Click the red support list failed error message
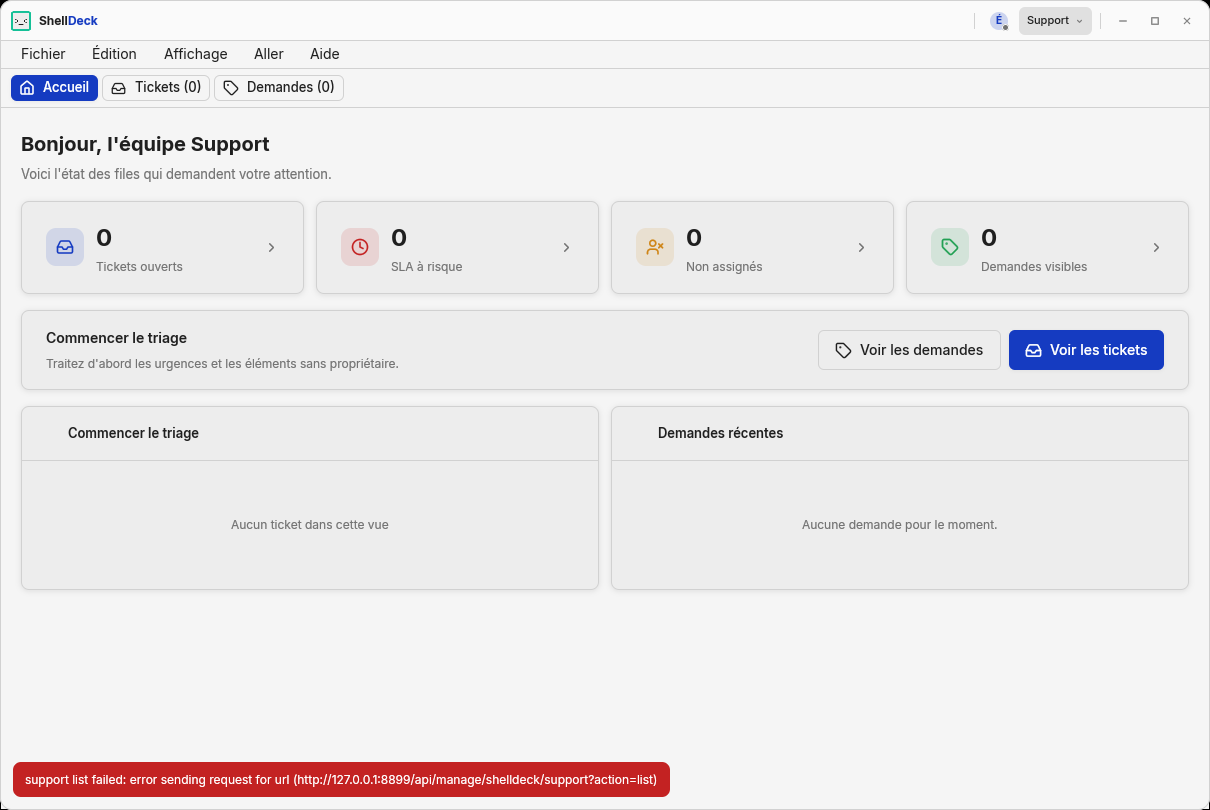This screenshot has height=810, width=1210. (341, 780)
